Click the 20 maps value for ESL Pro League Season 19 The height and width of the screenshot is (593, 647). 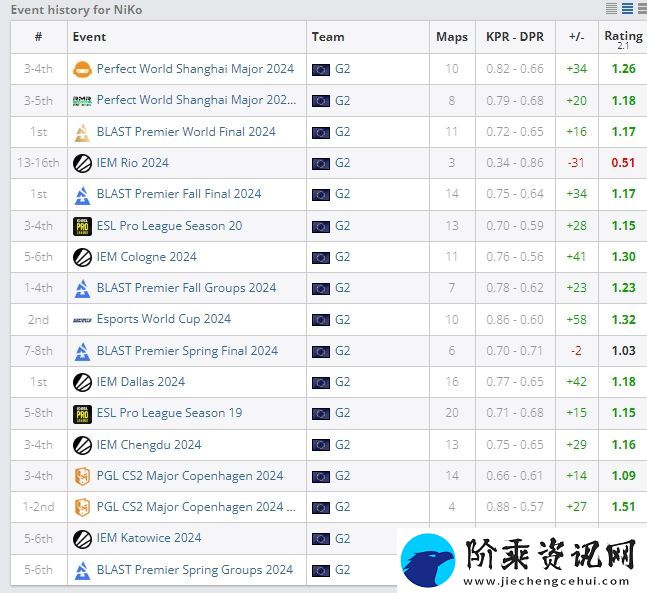[452, 413]
